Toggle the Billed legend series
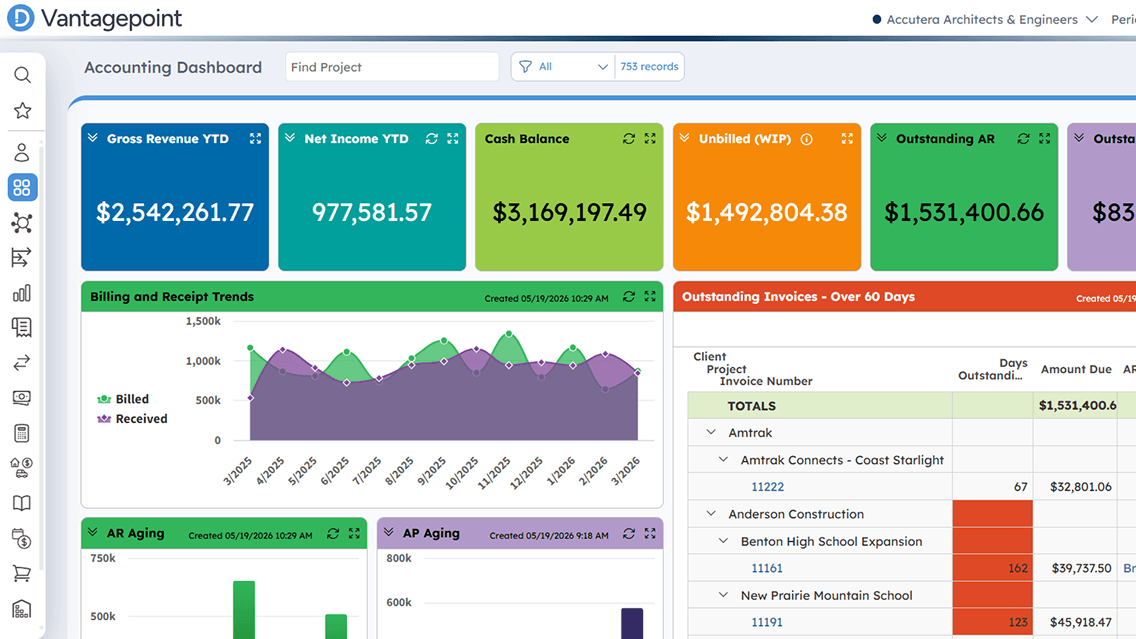Image resolution: width=1136 pixels, height=639 pixels. tap(123, 399)
